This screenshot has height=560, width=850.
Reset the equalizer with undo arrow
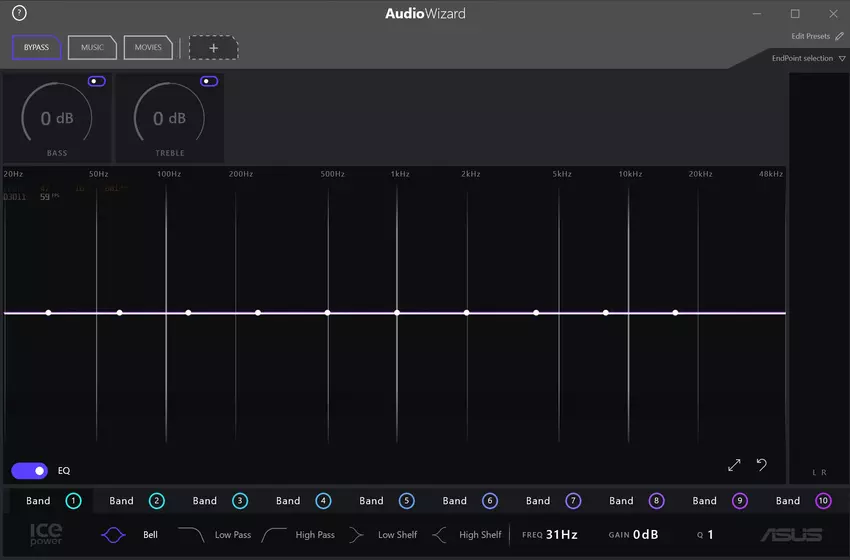pos(761,465)
